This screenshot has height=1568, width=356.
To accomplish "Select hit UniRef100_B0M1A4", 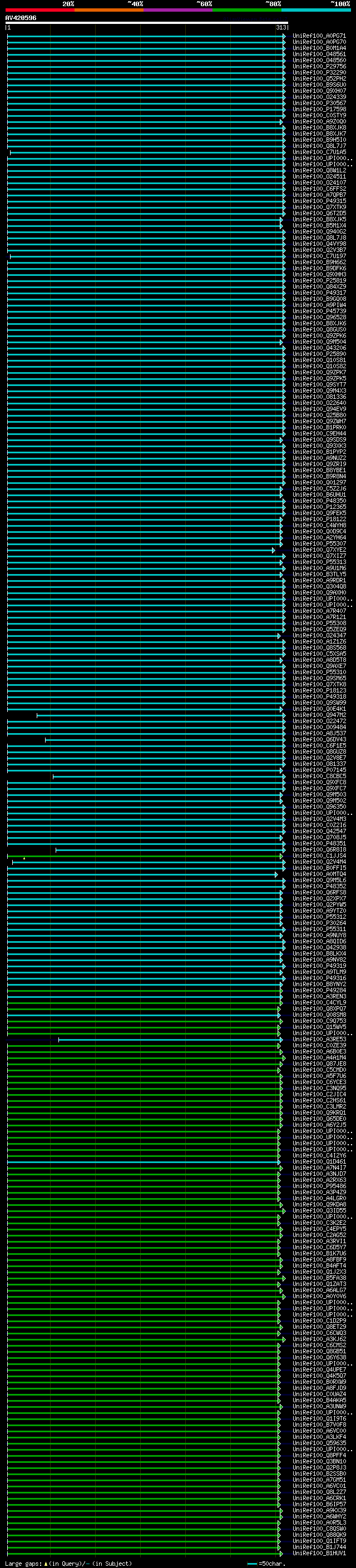I will pos(319,48).
